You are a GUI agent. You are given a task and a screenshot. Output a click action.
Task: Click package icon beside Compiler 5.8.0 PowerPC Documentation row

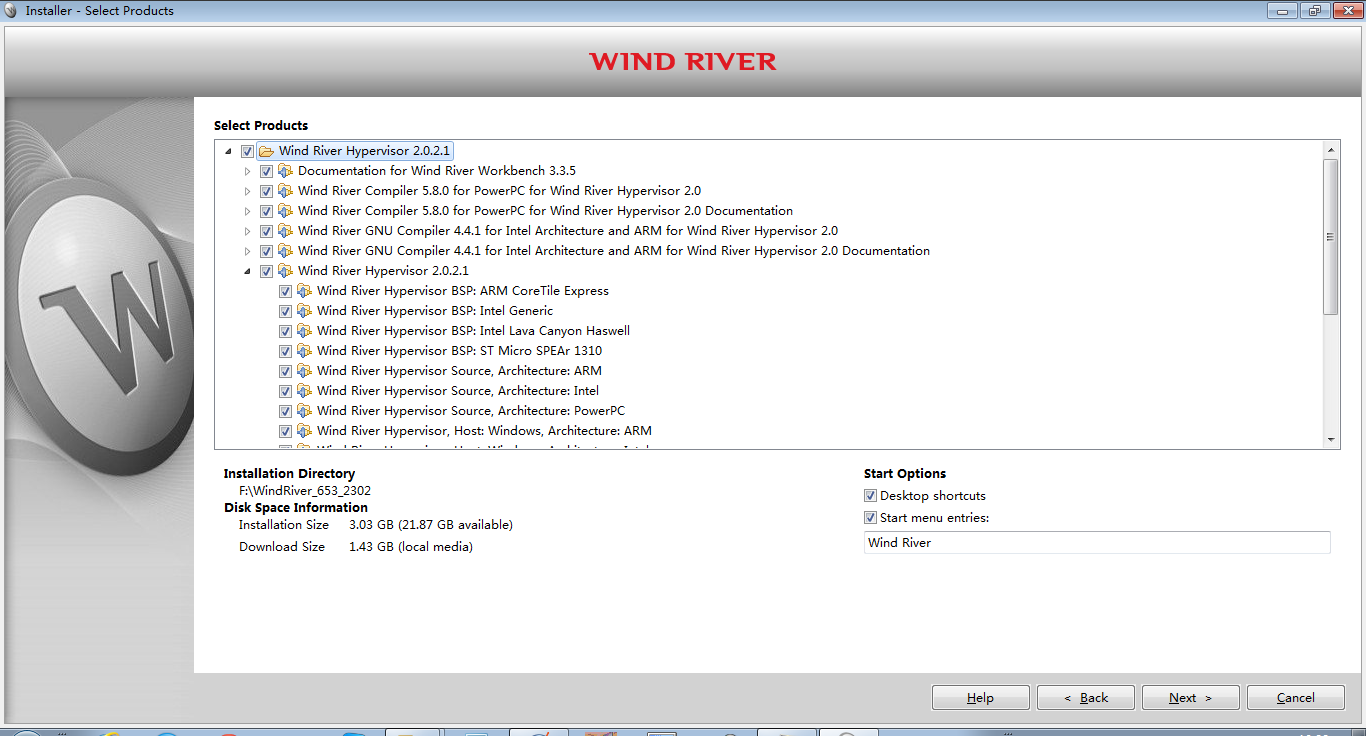[285, 211]
